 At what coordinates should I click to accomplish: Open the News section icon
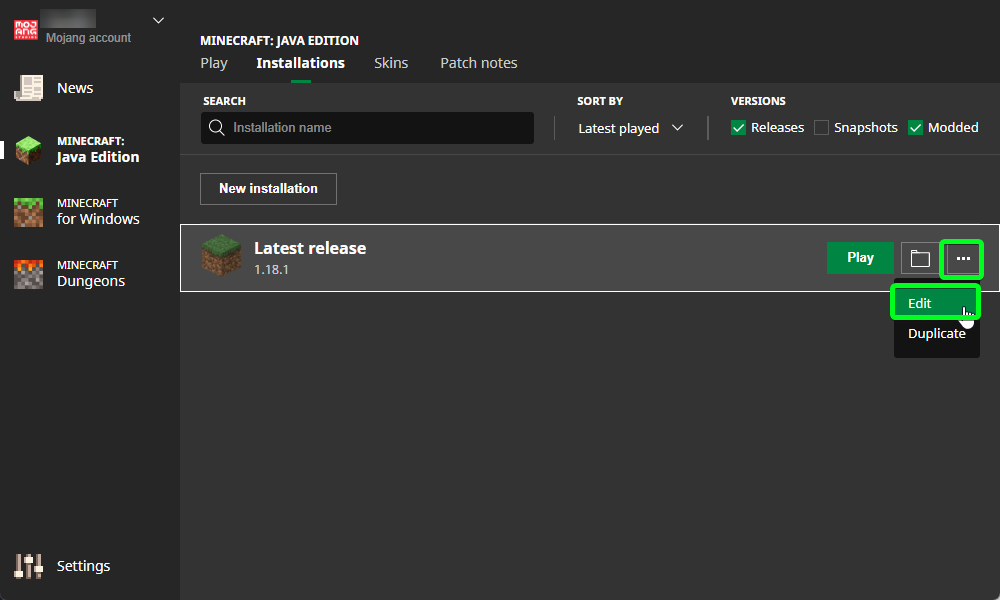(x=29, y=88)
